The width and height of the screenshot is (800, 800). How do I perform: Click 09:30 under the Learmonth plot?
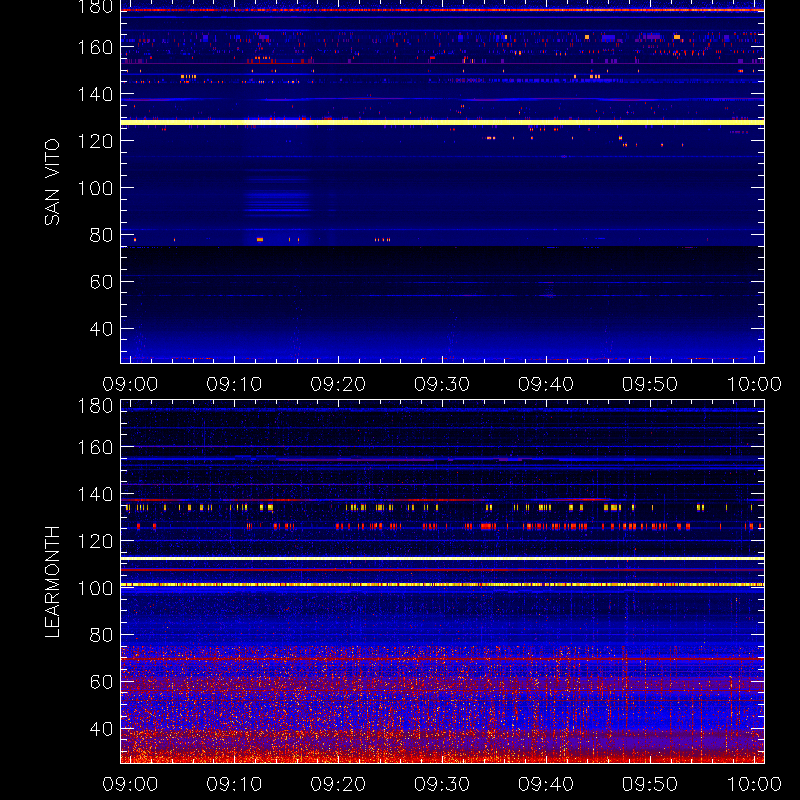442,784
